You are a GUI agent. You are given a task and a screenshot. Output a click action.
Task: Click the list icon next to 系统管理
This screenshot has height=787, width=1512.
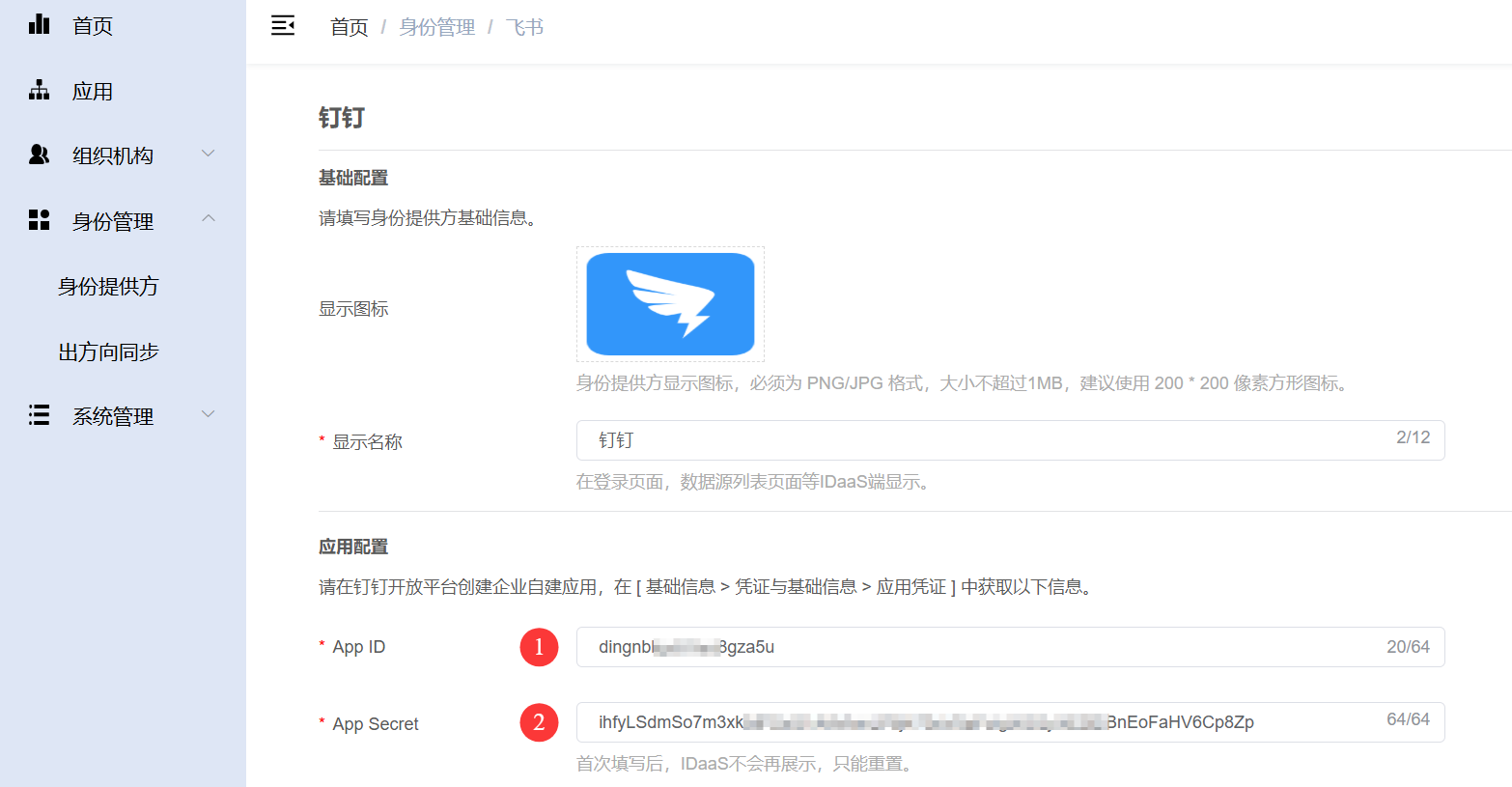(x=39, y=415)
